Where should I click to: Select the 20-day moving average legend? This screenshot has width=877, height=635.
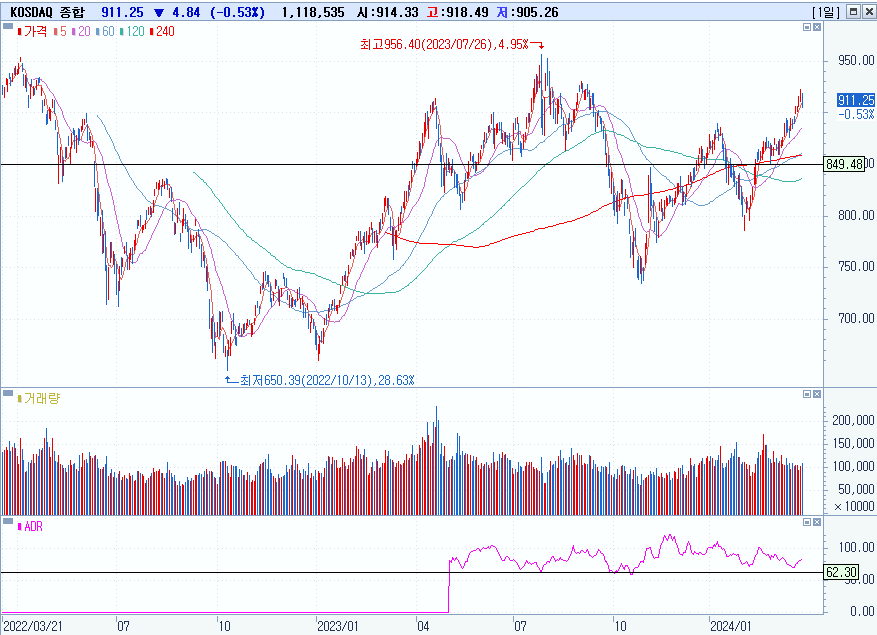(81, 31)
